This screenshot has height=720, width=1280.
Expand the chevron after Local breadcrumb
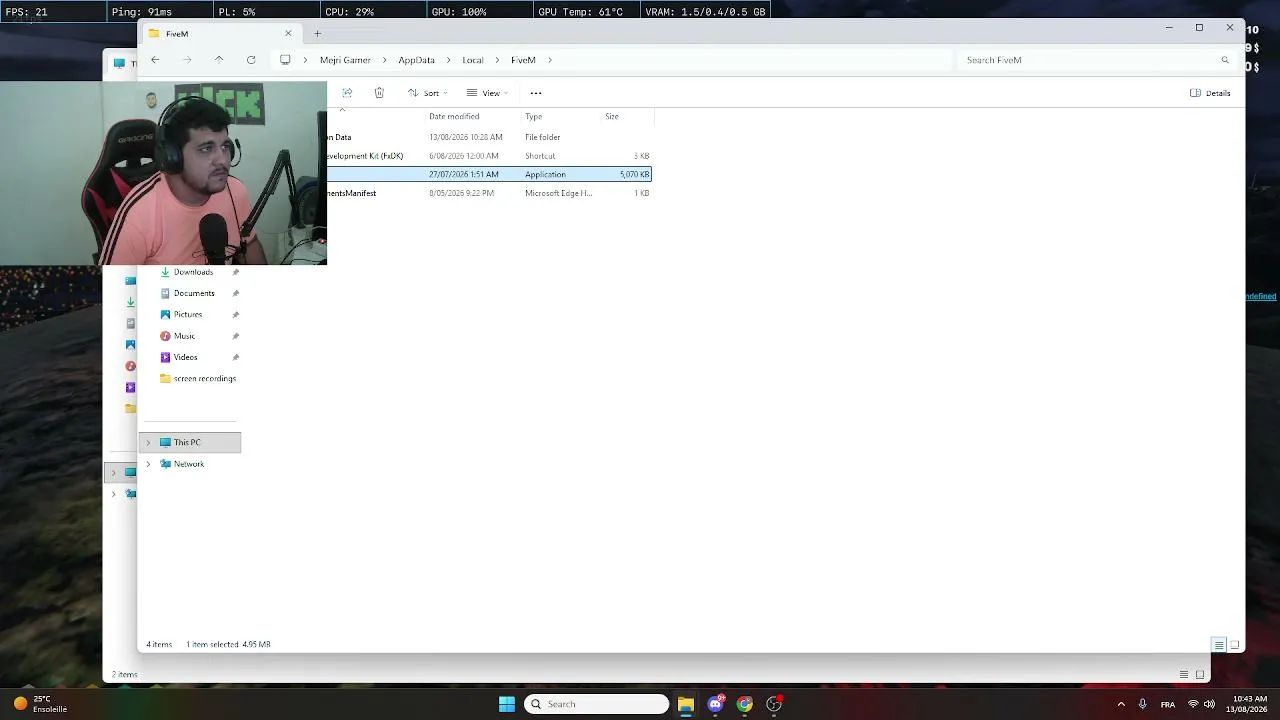(x=497, y=60)
